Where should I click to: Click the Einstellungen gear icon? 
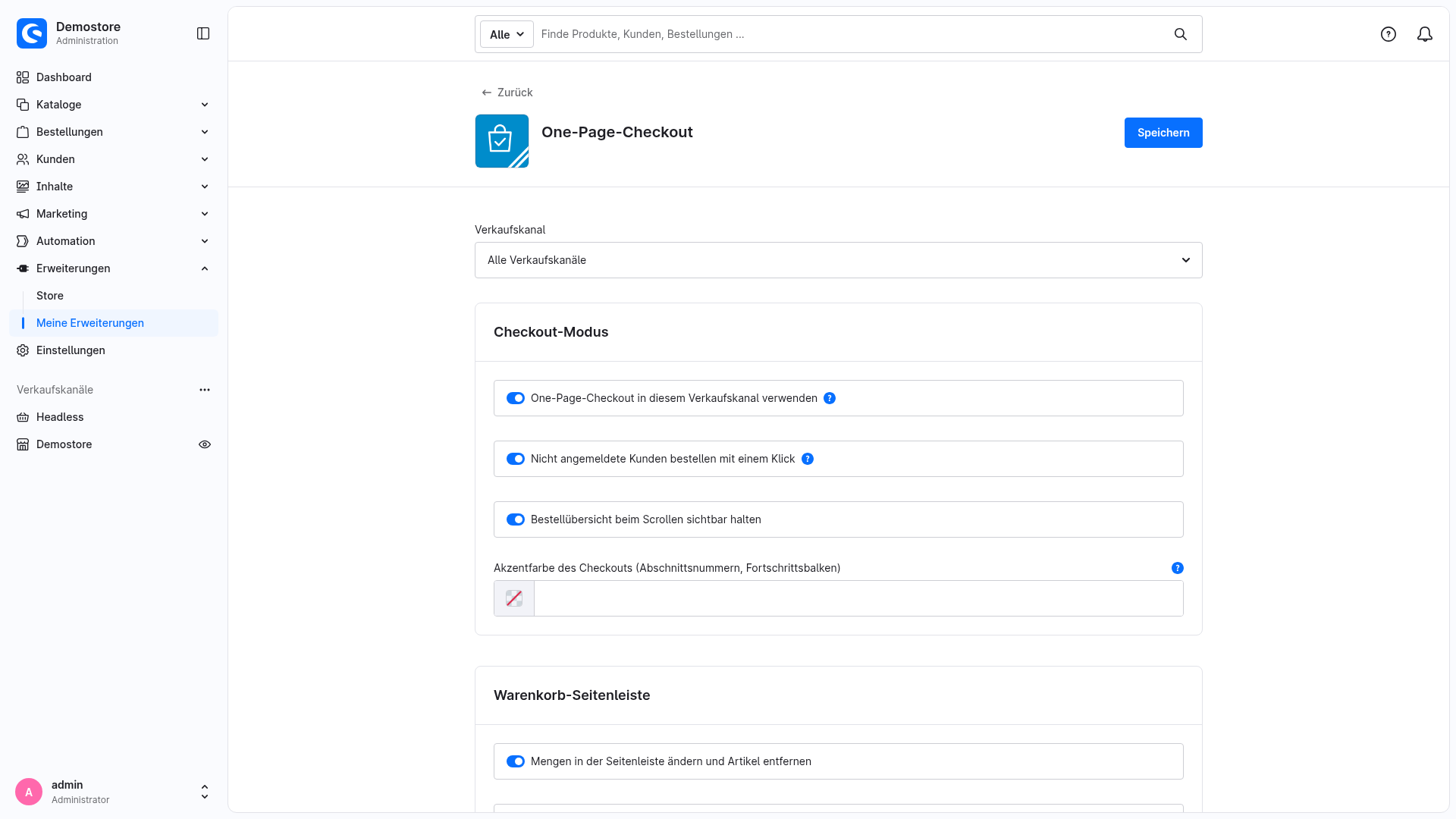23,350
